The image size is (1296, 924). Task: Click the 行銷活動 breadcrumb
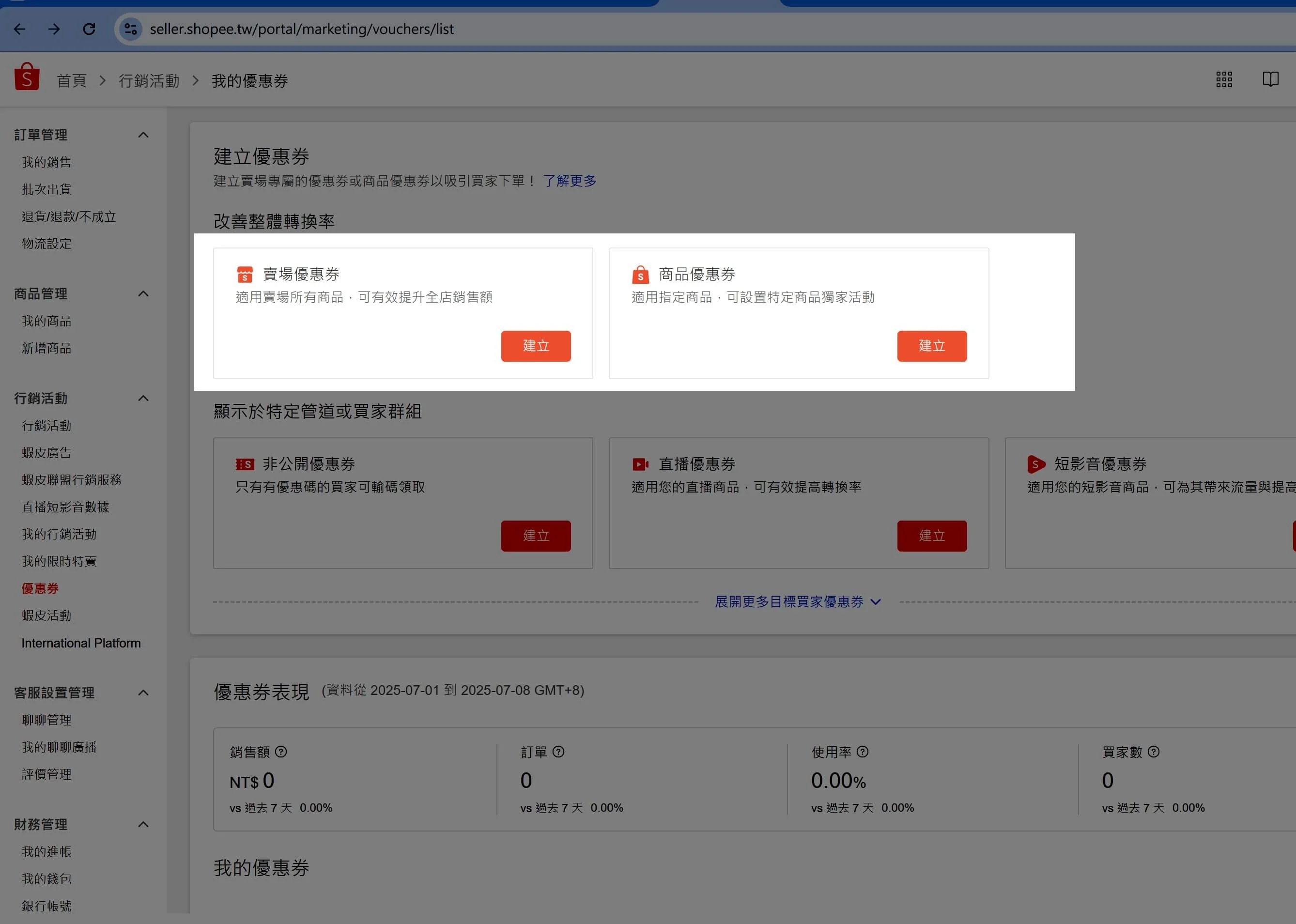tap(149, 81)
